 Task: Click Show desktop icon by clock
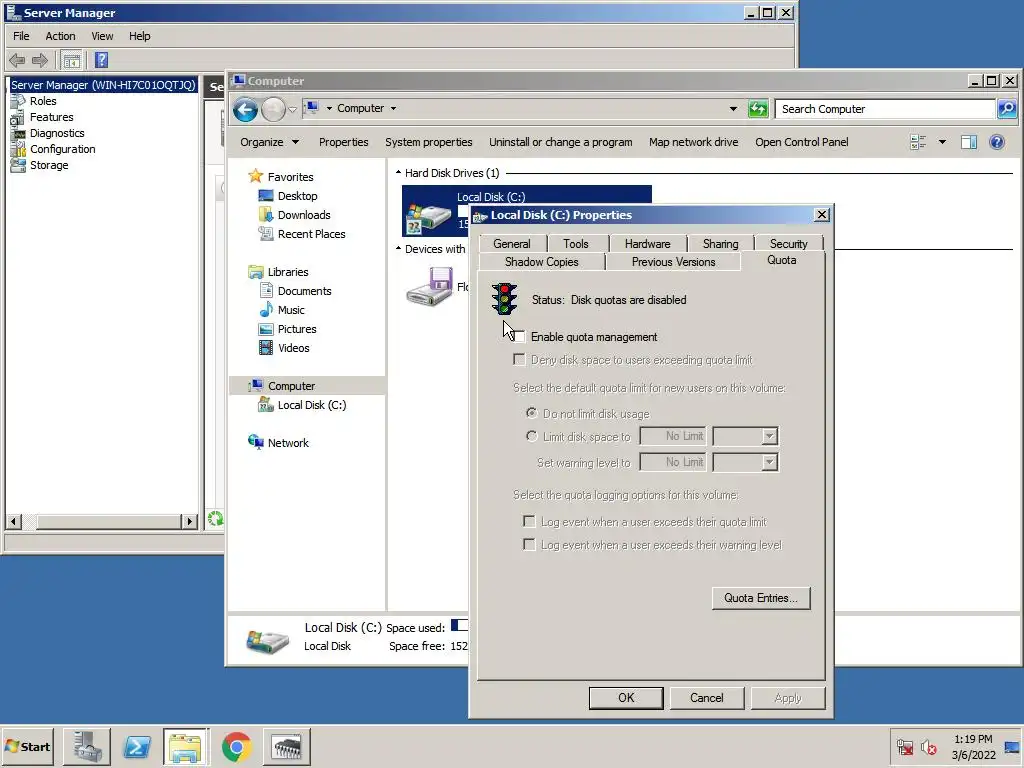(1012, 746)
